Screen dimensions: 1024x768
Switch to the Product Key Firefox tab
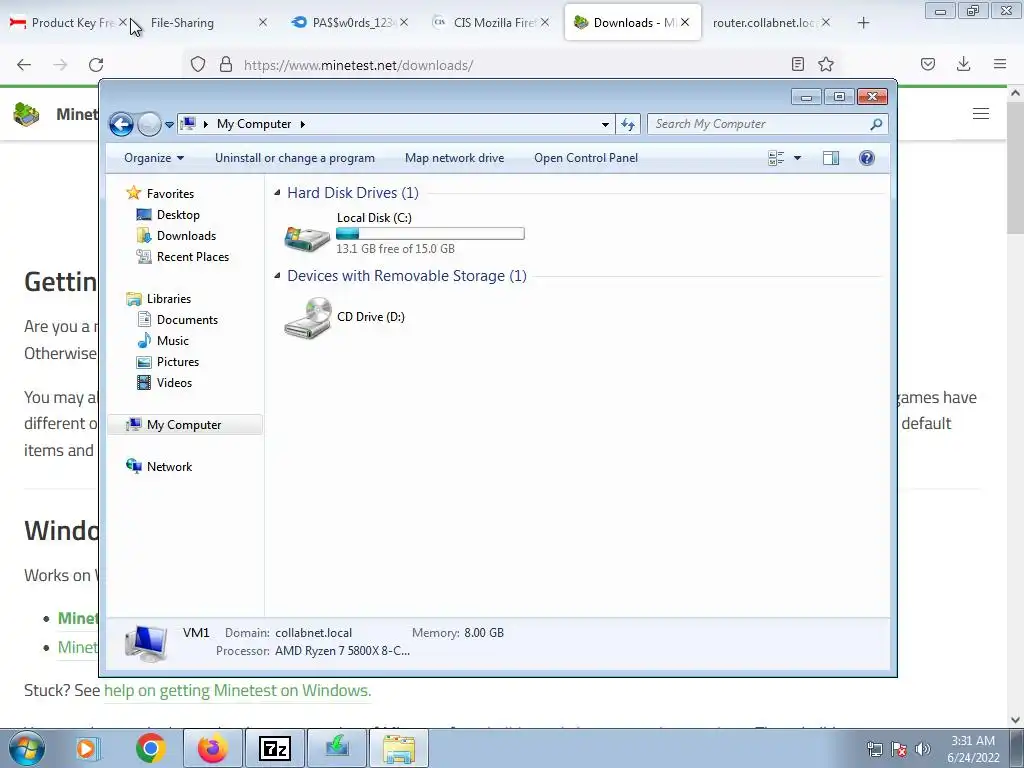point(63,23)
